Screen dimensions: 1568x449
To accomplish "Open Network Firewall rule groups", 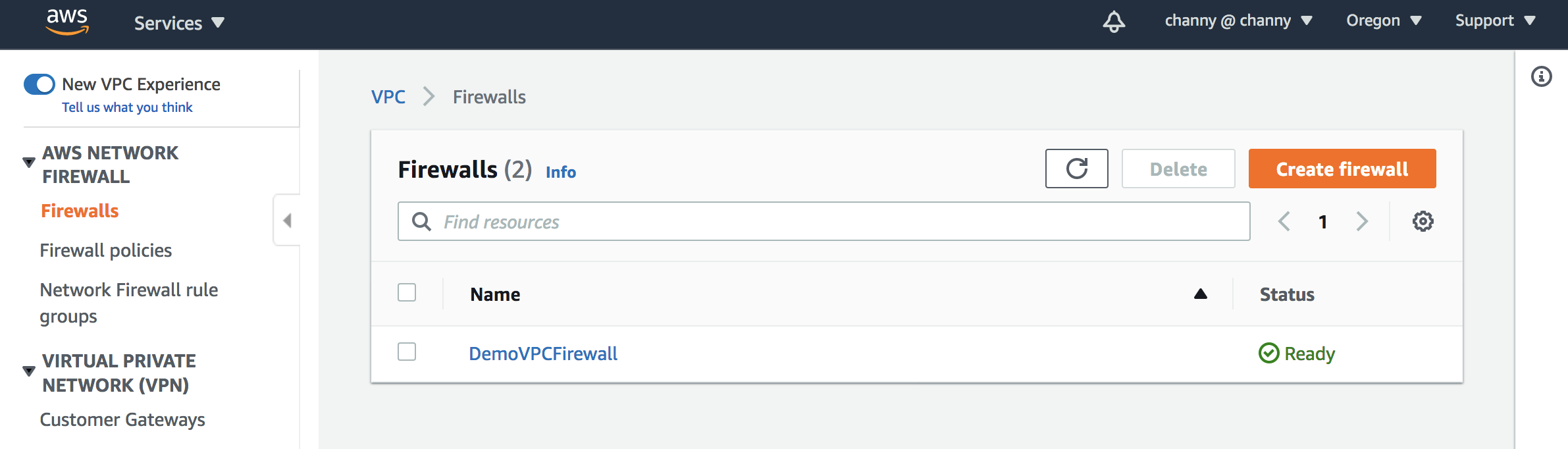I will pyautogui.click(x=129, y=303).
